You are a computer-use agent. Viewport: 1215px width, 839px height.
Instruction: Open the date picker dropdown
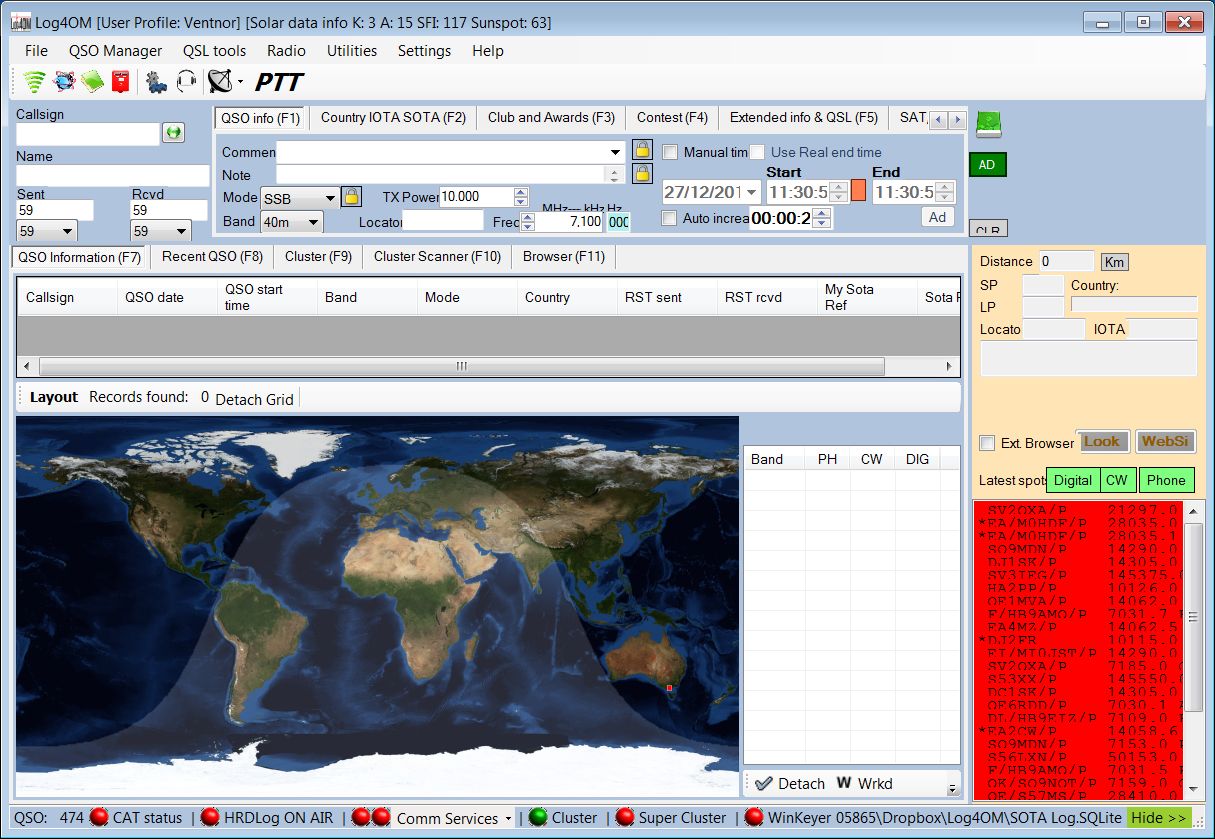(752, 193)
